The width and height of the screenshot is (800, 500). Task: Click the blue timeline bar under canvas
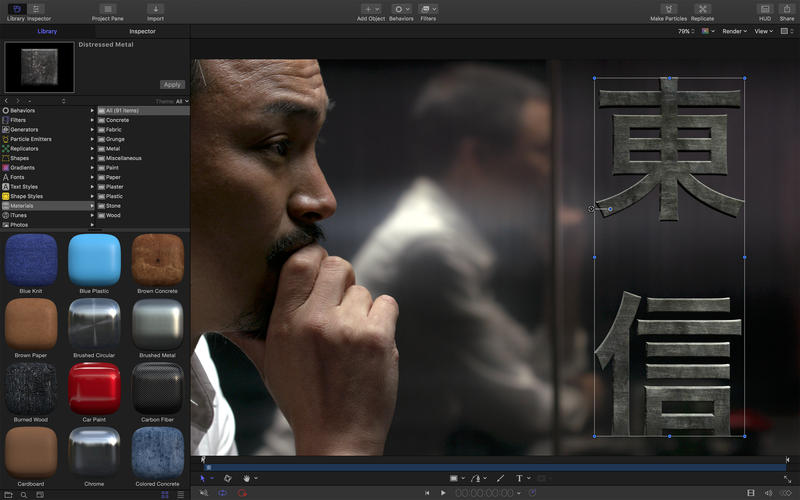click(495, 467)
